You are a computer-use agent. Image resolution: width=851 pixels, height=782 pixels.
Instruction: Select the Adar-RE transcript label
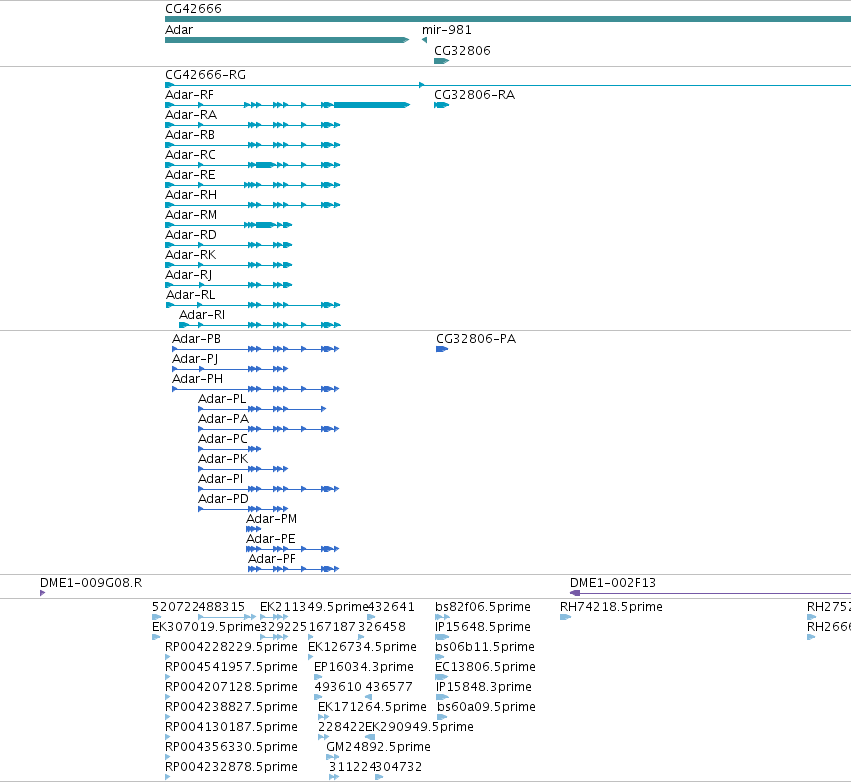coord(190,175)
